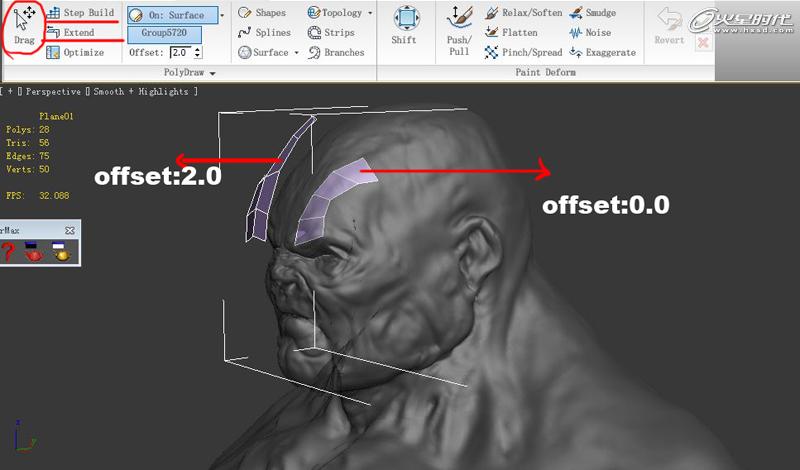Click the red cancel X below Revert
This screenshot has width=800, height=470.
point(703,42)
